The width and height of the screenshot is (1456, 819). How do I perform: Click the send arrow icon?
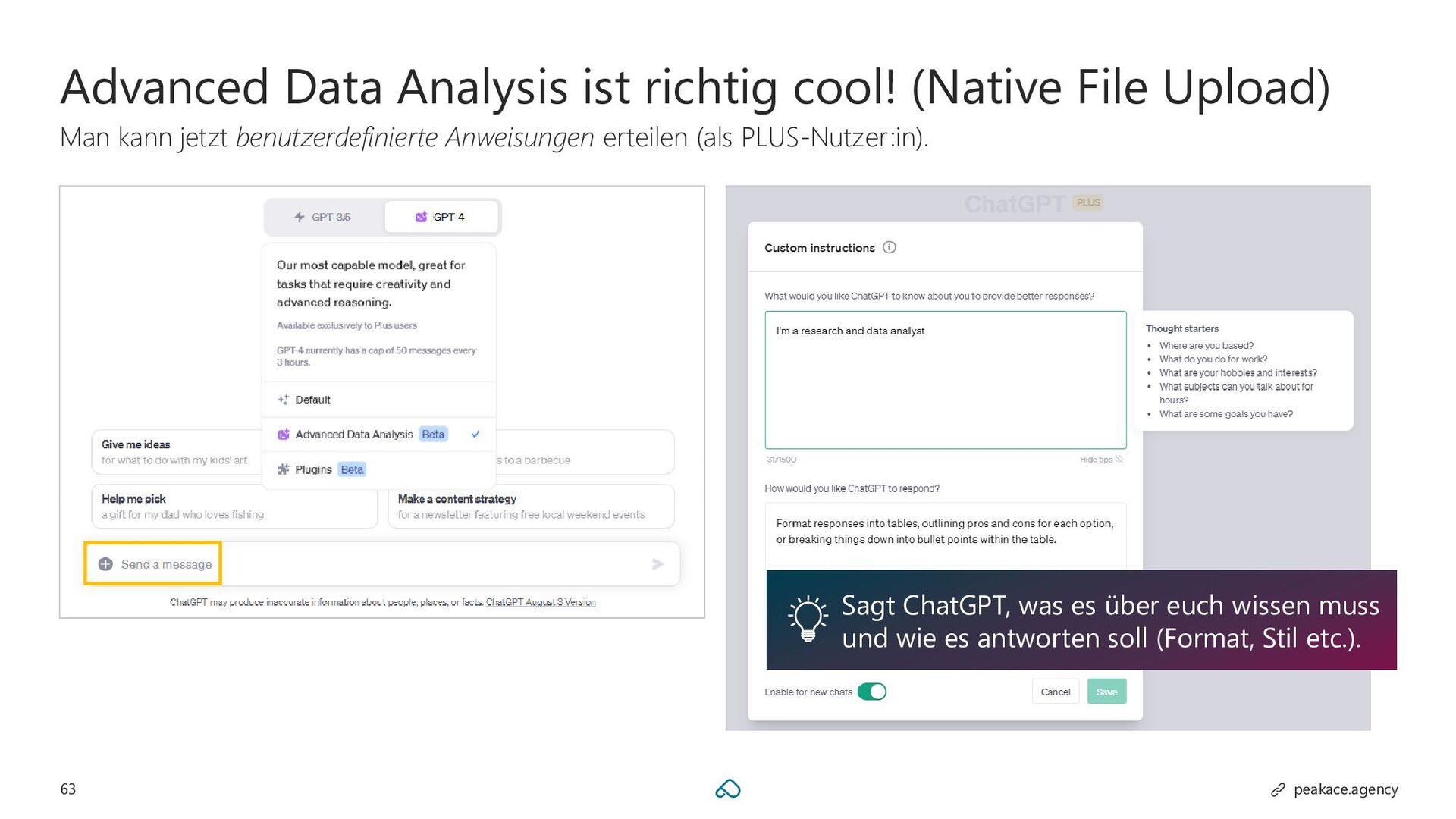click(657, 564)
